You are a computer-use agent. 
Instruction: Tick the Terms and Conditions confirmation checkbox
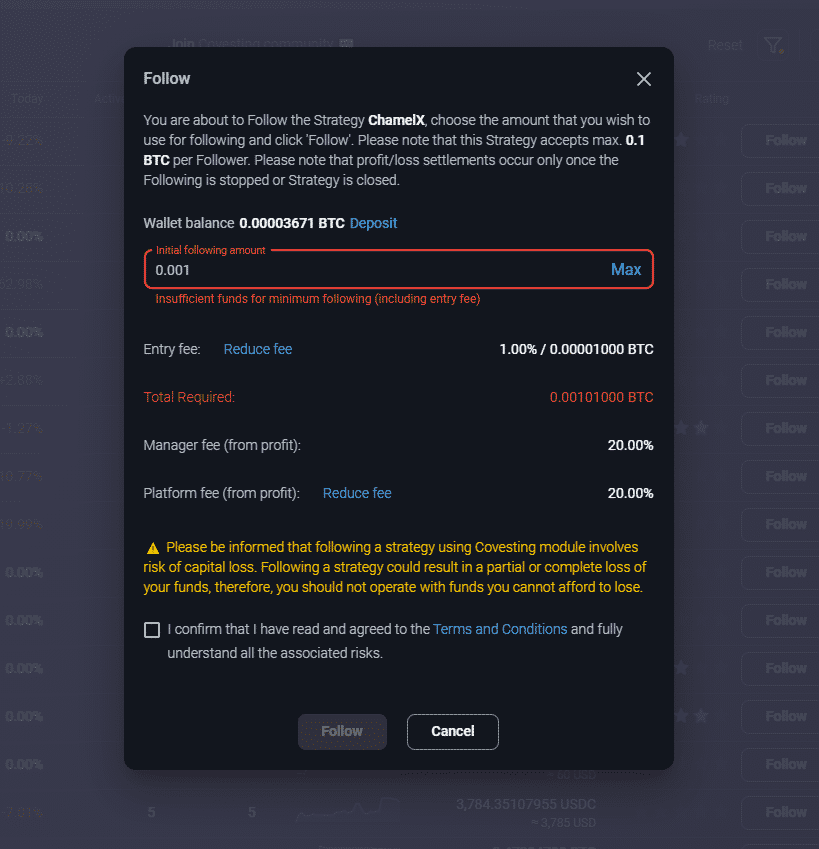tap(152, 630)
